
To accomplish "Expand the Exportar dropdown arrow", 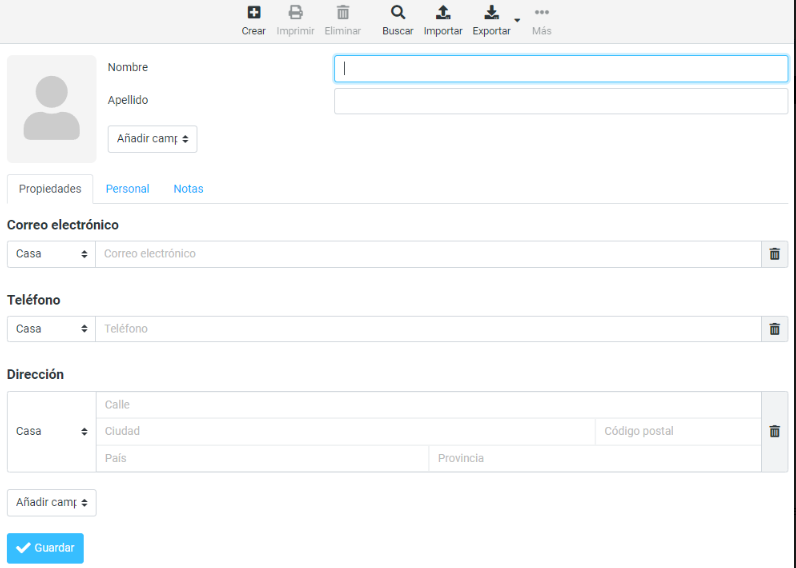I will (x=517, y=20).
